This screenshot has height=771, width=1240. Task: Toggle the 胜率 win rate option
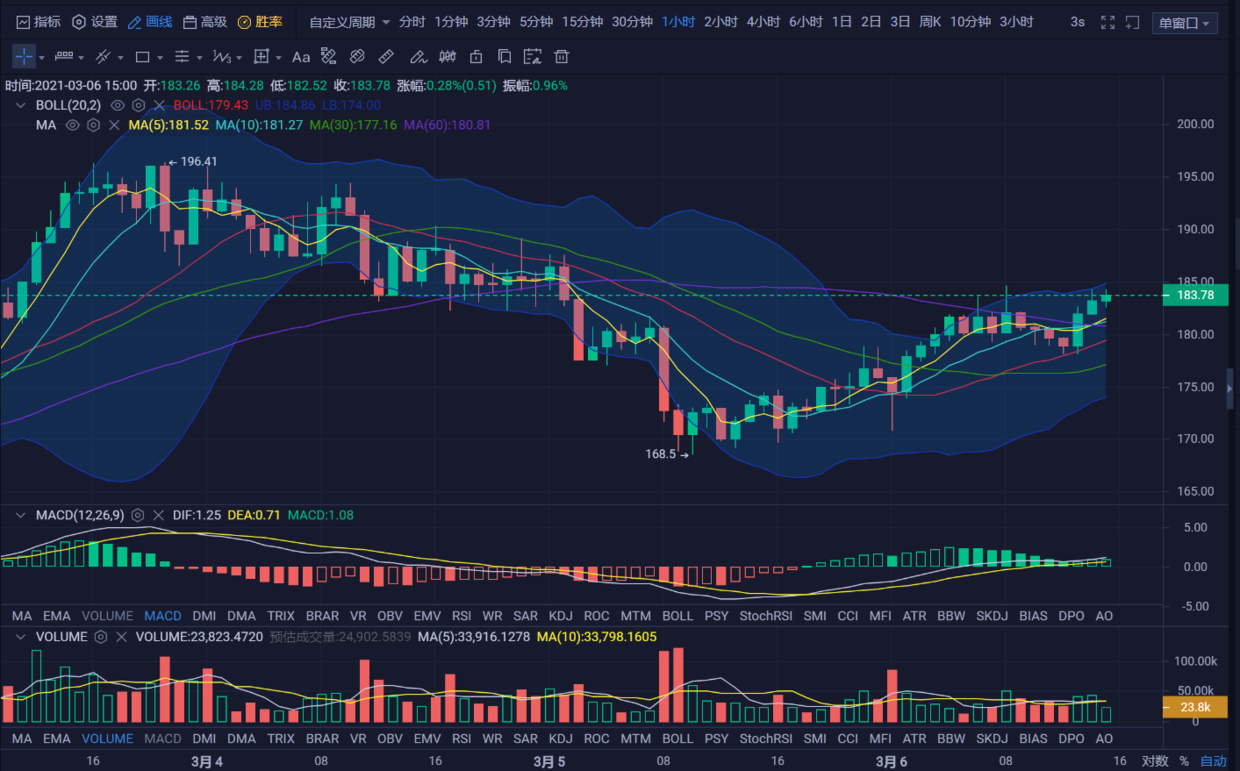(x=260, y=22)
